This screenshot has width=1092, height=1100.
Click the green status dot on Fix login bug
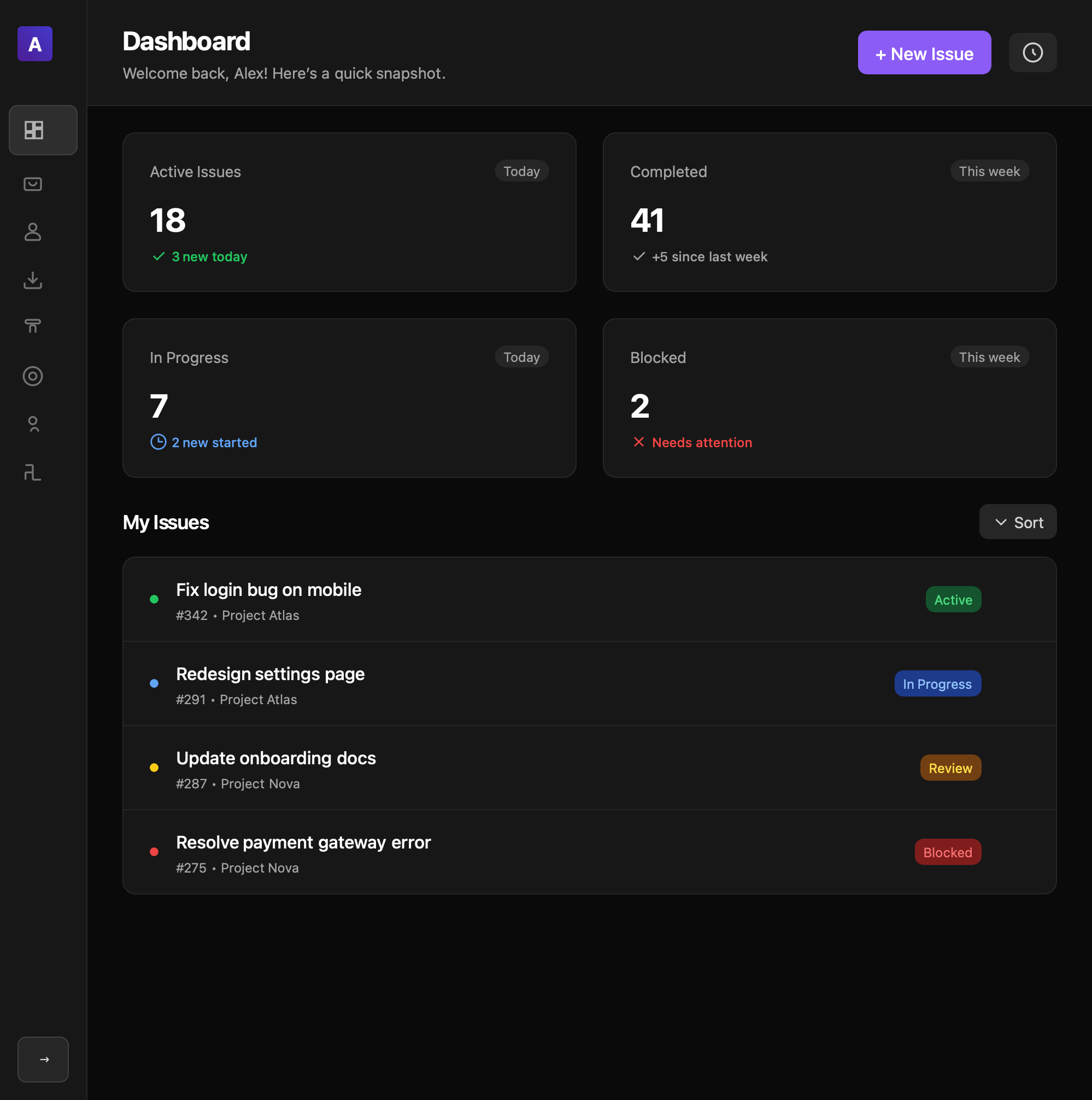pyautogui.click(x=154, y=599)
